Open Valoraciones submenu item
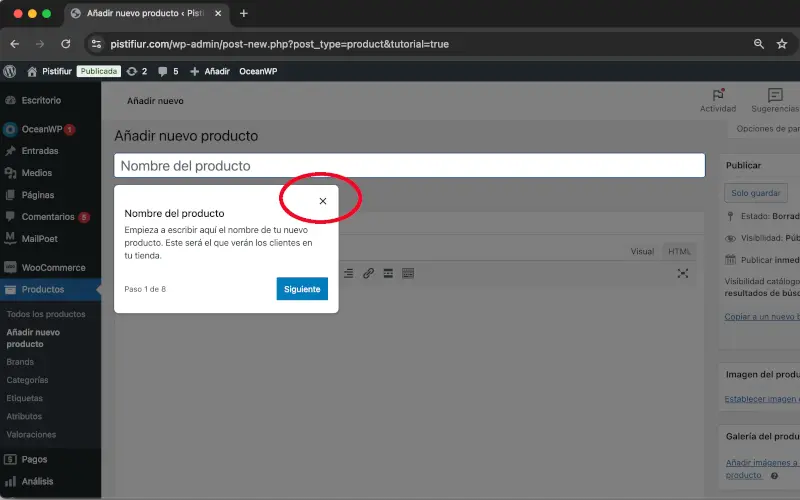 [x=31, y=435]
